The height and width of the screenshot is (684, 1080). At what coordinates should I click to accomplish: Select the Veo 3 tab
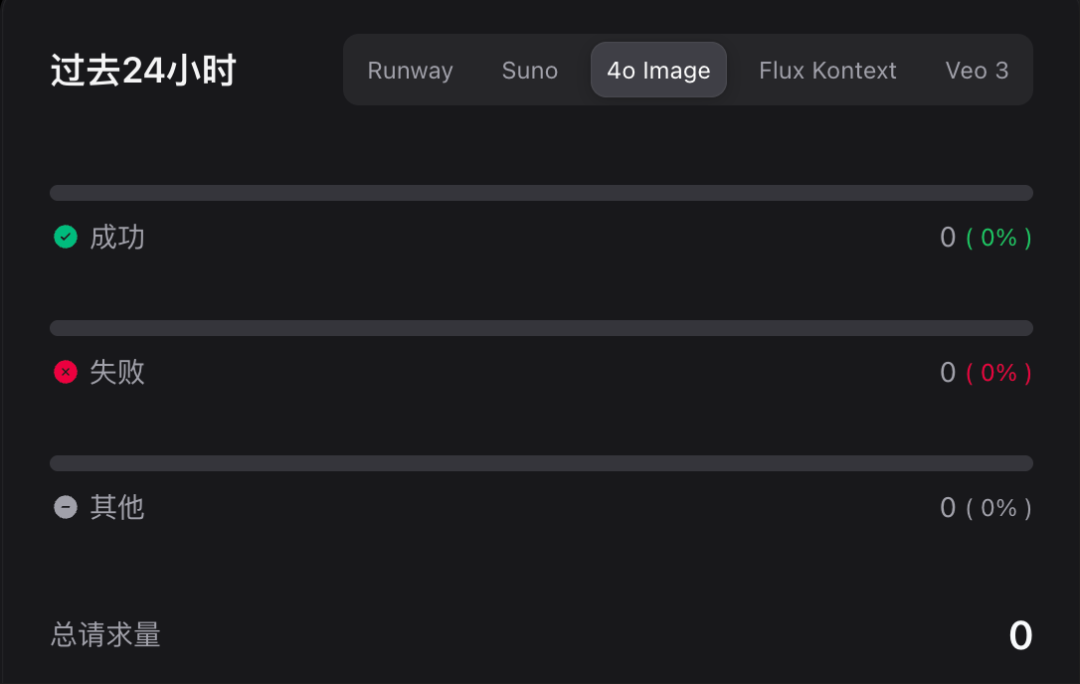click(x=977, y=70)
